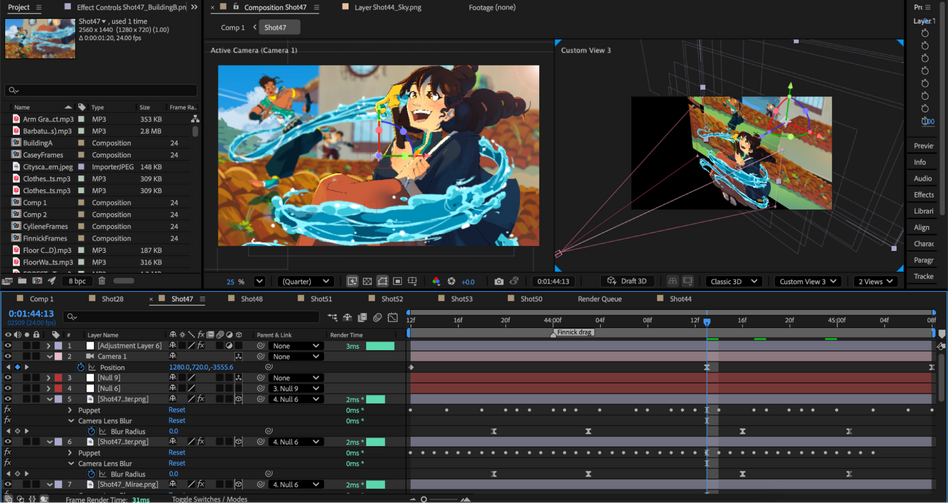
Task: Click the region of interest icon
Action: tap(397, 282)
